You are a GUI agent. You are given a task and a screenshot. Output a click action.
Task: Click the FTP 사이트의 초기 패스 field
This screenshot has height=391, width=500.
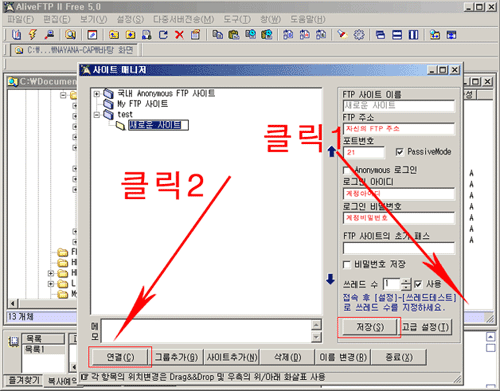399,248
